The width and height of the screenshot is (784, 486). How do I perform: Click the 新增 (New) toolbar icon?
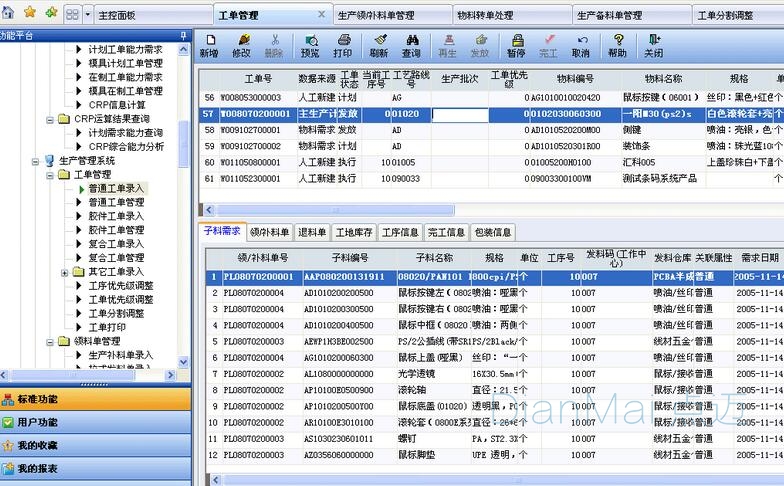[208, 45]
